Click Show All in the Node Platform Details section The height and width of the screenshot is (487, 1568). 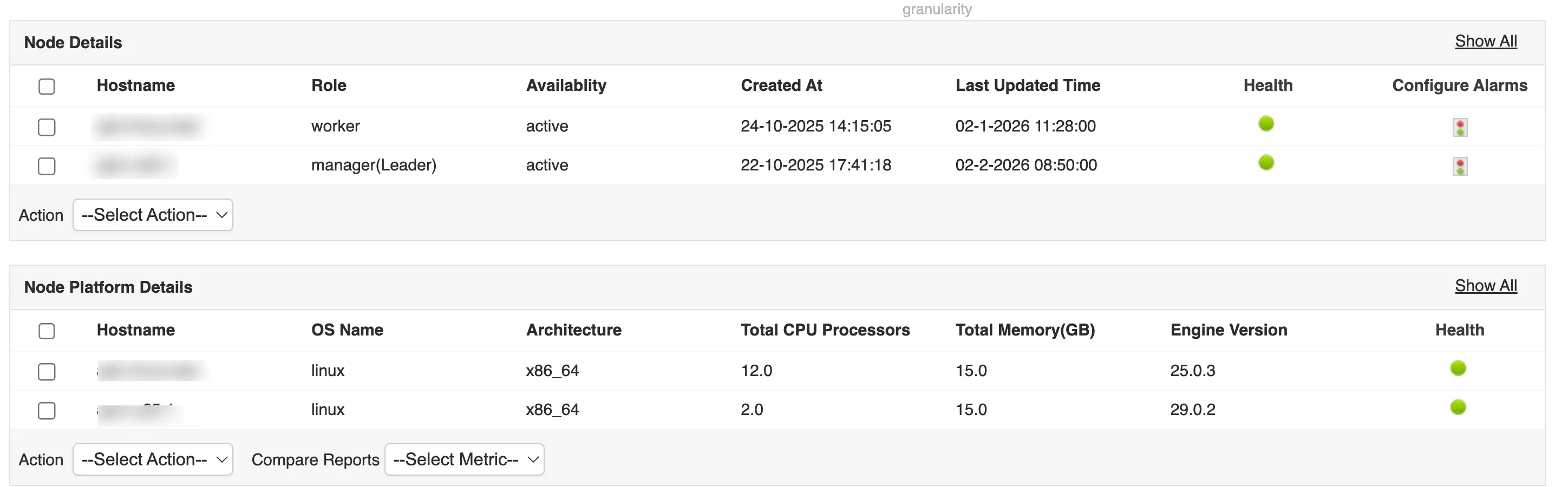1486,285
